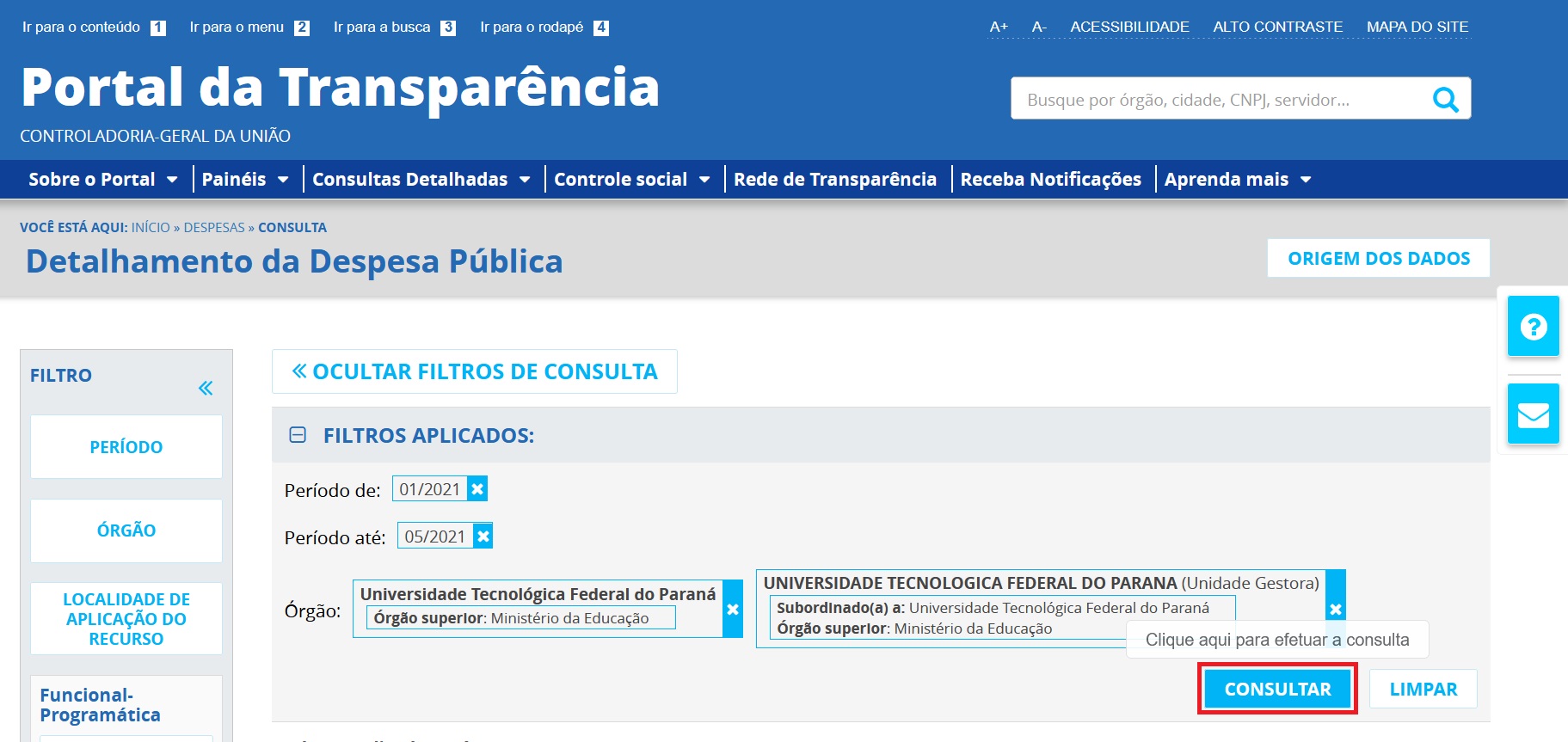Enable ALTO CONTRASTE mode
The width and height of the screenshot is (1568, 742).
click(1277, 27)
